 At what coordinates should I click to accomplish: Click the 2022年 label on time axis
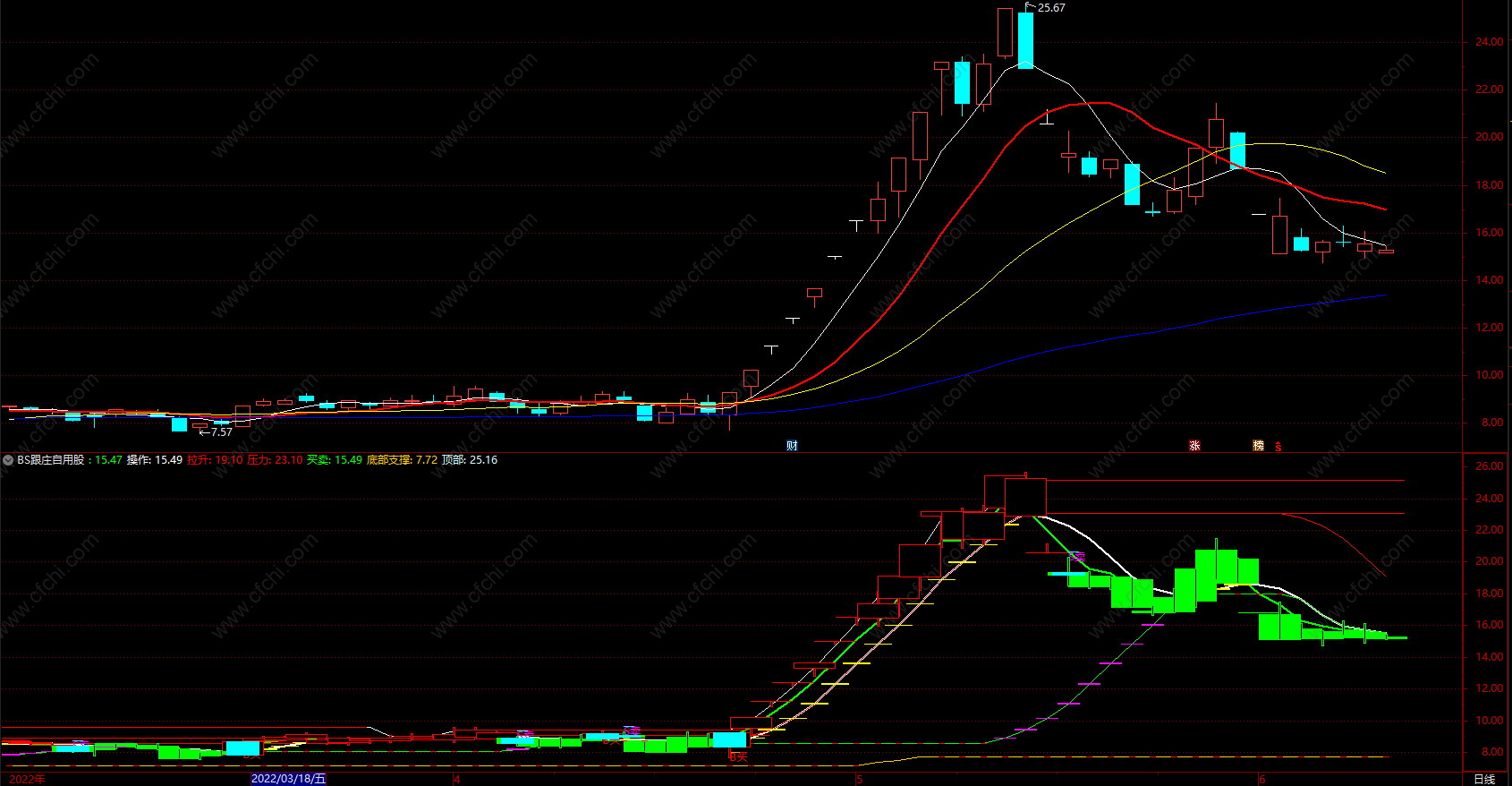pyautogui.click(x=27, y=779)
